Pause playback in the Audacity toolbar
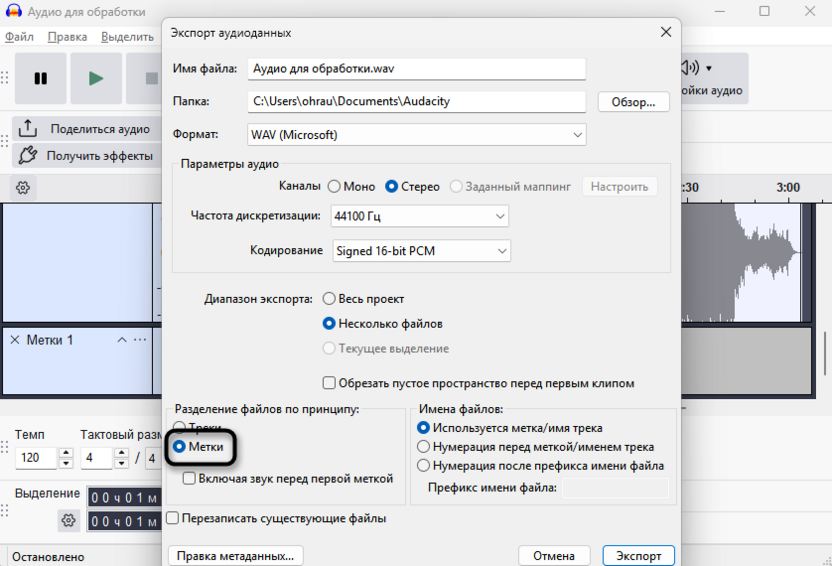Screen dimensions: 832x566 40,79
